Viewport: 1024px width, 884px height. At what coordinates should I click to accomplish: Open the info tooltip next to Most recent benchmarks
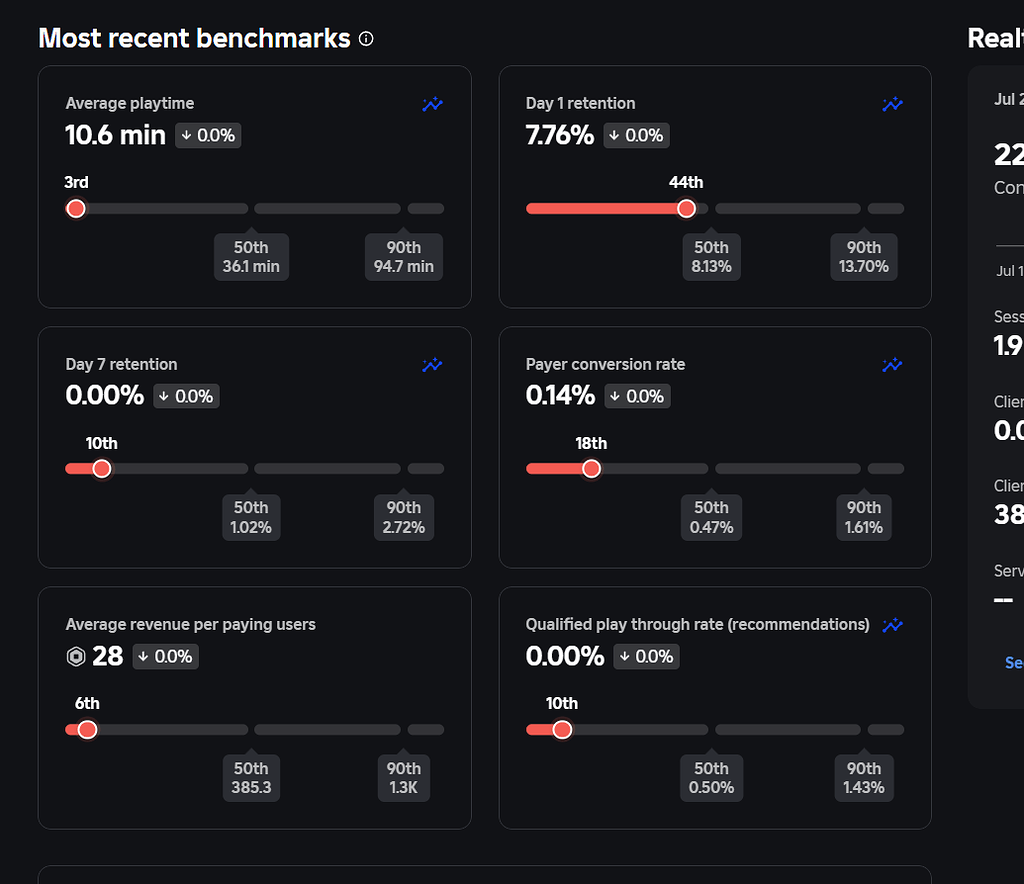pos(365,39)
